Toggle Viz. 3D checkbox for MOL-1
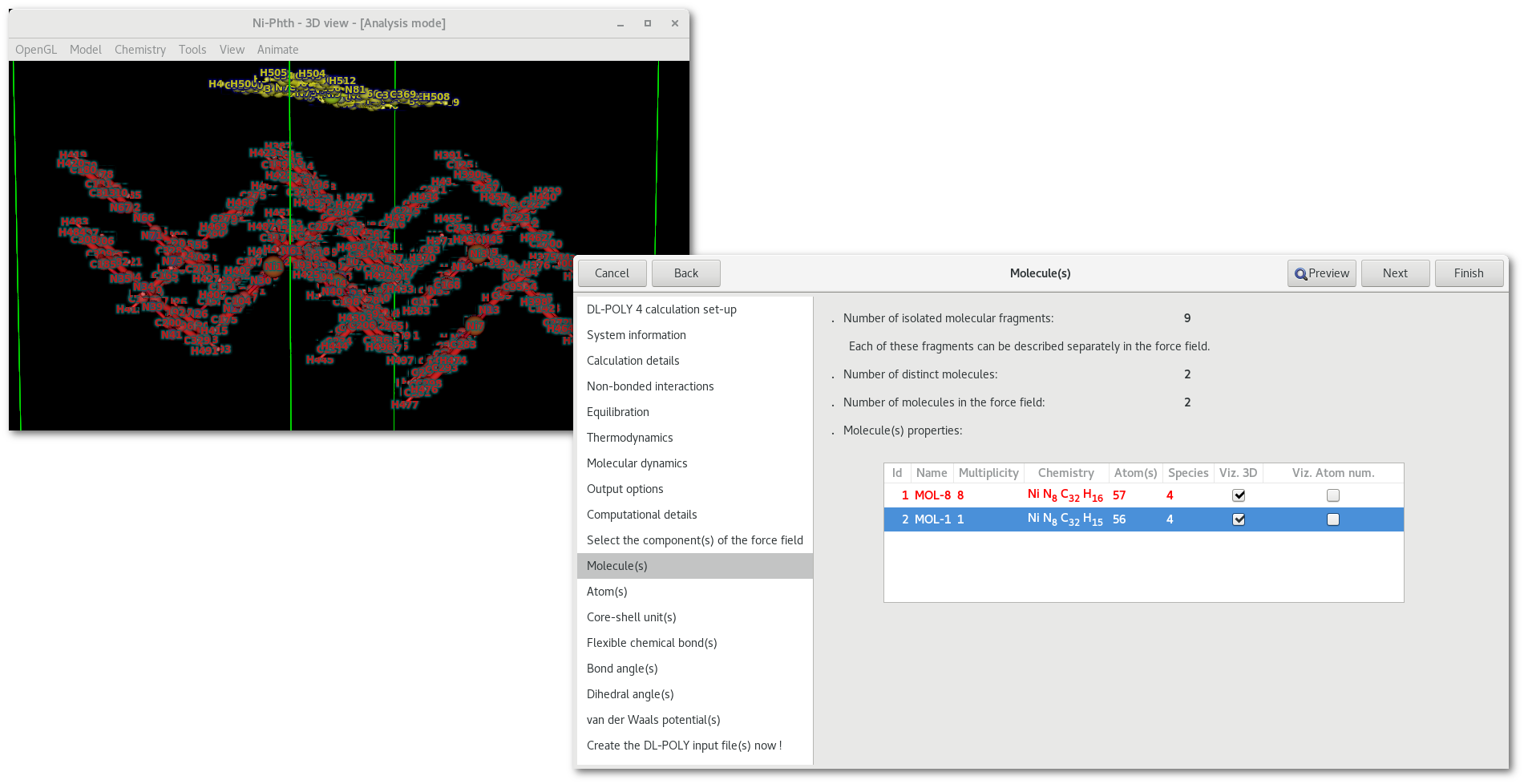The width and height of the screenshot is (1524, 784). click(x=1239, y=519)
